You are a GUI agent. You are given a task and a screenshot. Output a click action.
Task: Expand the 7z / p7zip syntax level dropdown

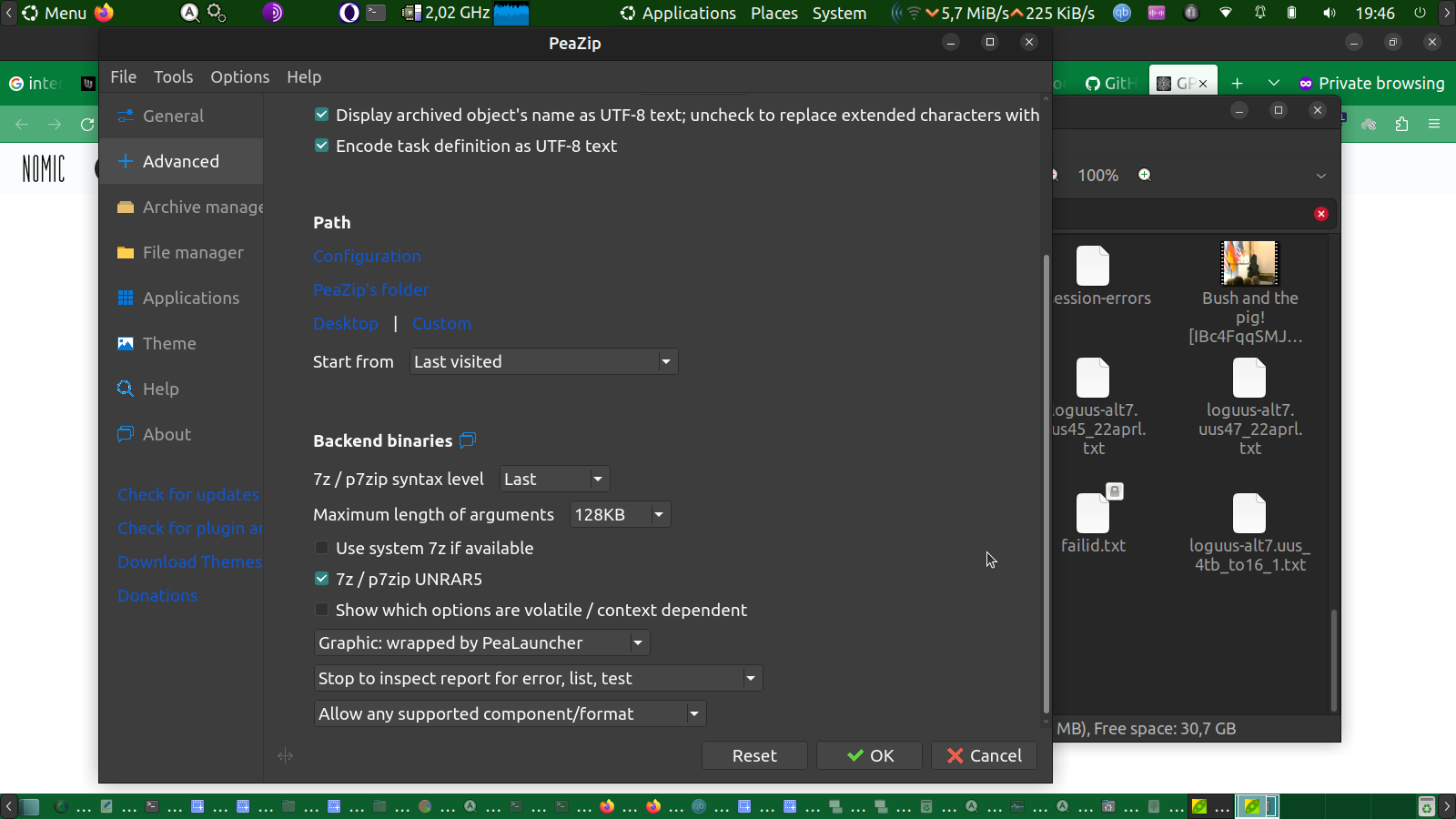[554, 479]
